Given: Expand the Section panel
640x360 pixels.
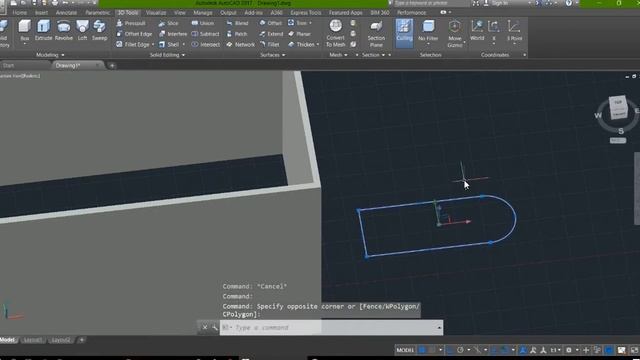Looking at the screenshot, I should [x=373, y=55].
